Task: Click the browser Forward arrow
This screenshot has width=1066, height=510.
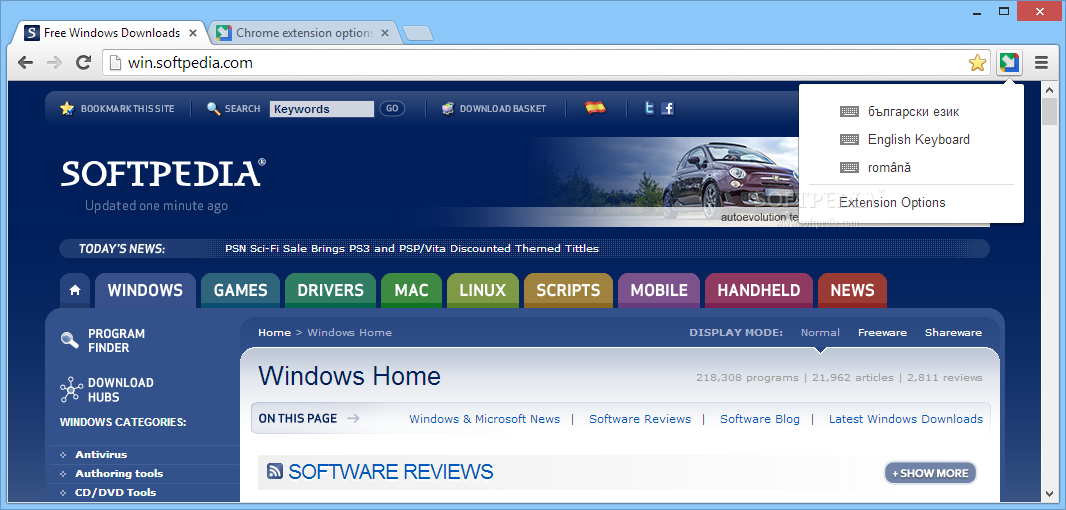Action: [54, 63]
